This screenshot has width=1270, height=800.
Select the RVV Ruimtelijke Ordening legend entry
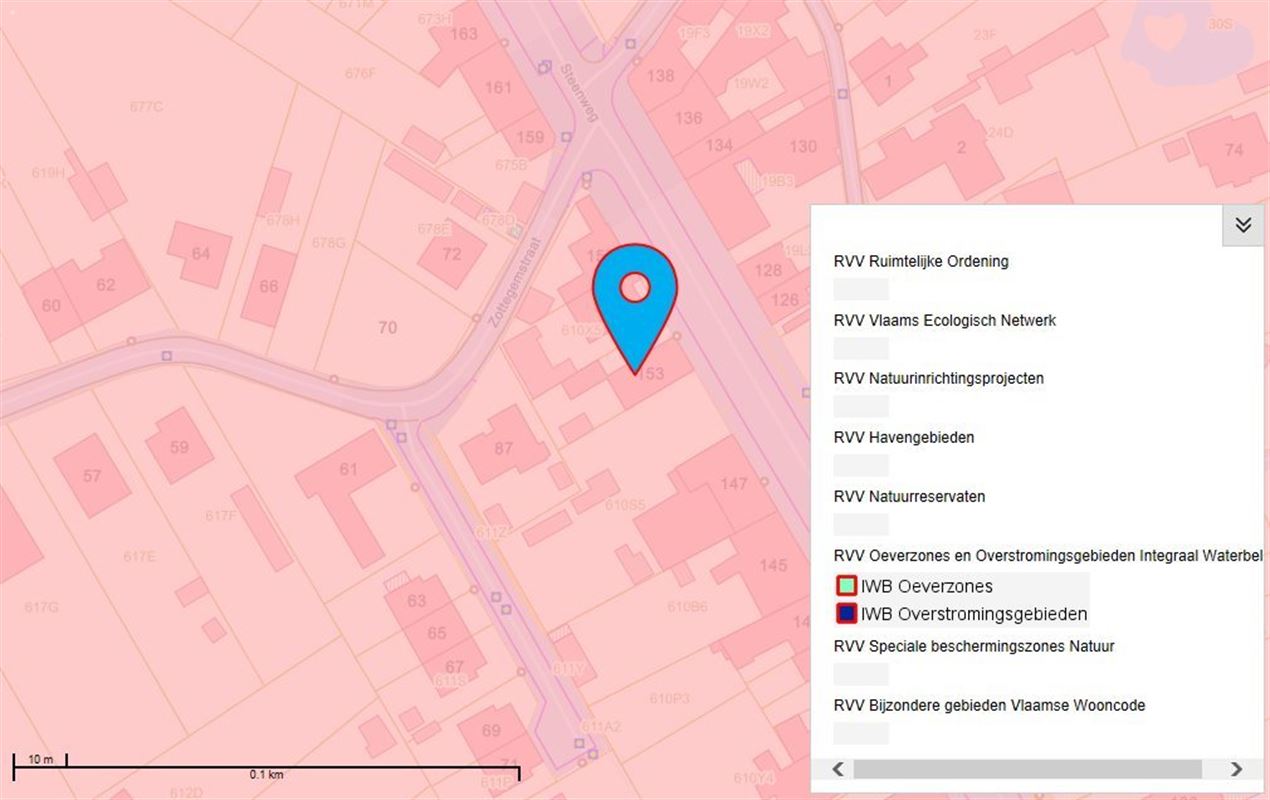921,262
